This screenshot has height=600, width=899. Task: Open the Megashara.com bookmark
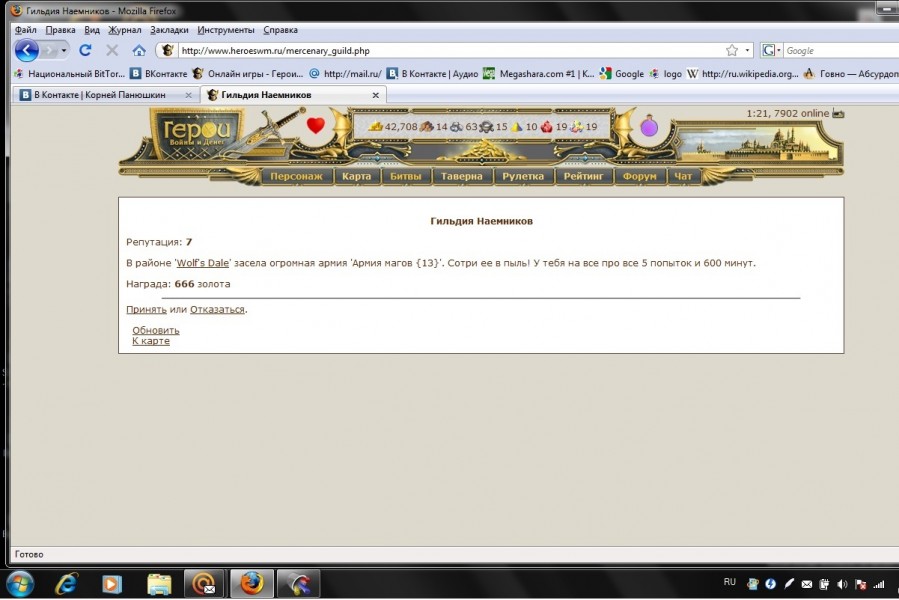[x=538, y=73]
